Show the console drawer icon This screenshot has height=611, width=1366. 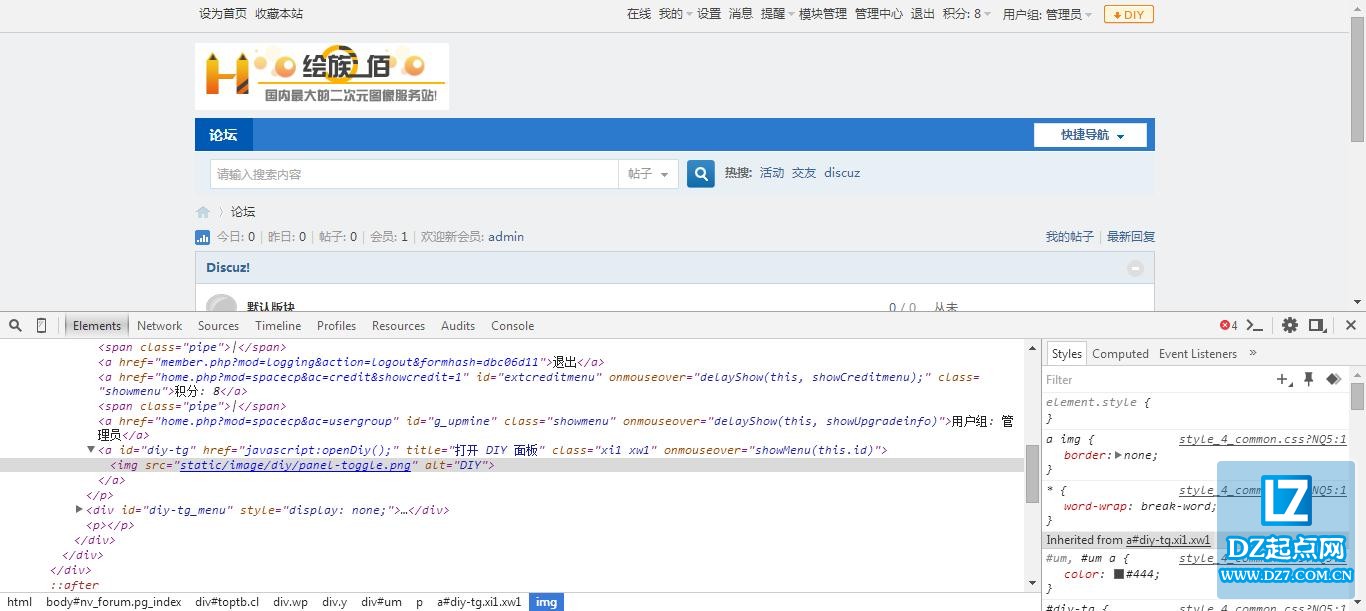pyautogui.click(x=1254, y=325)
